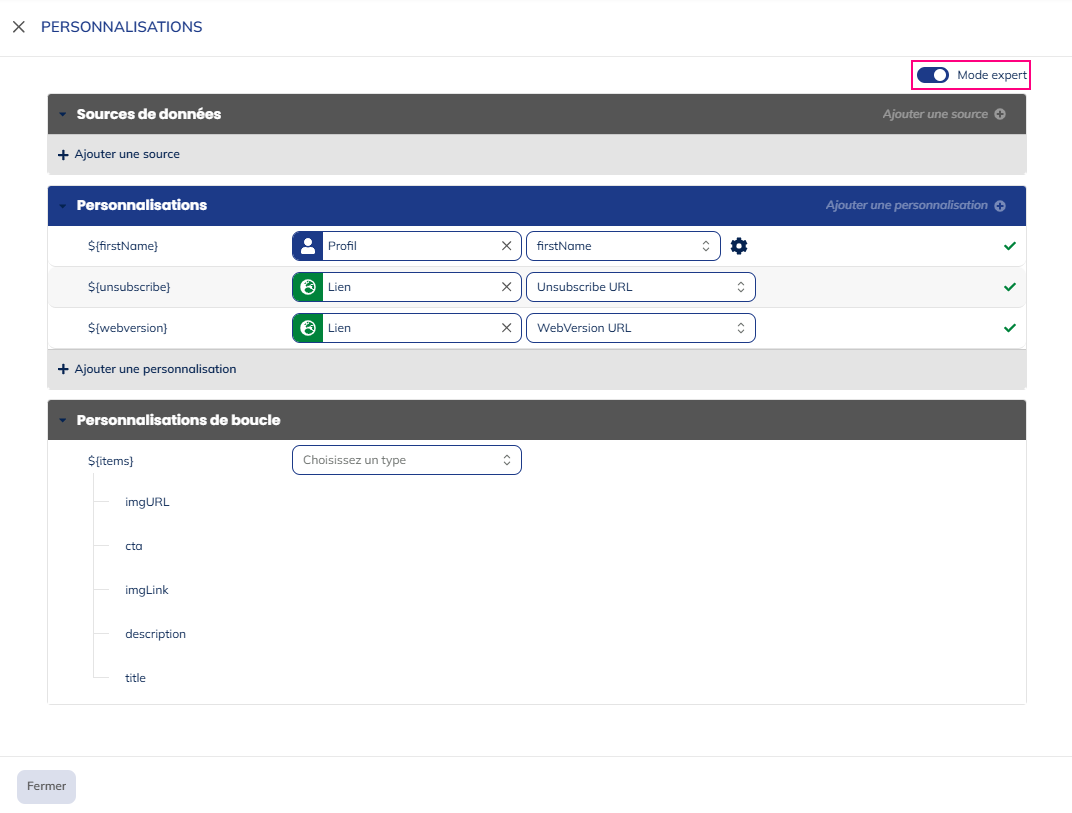Clear the Lien type for unsubscribe

506,287
